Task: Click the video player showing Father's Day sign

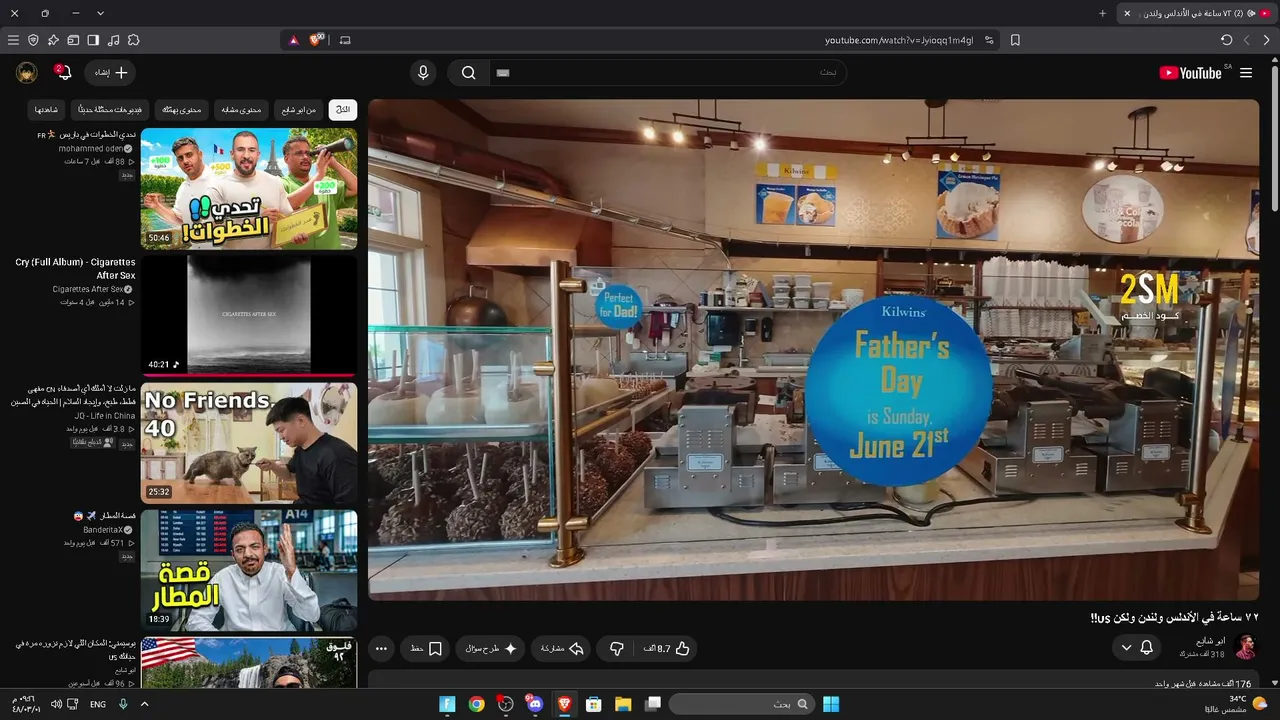Action: pos(814,349)
